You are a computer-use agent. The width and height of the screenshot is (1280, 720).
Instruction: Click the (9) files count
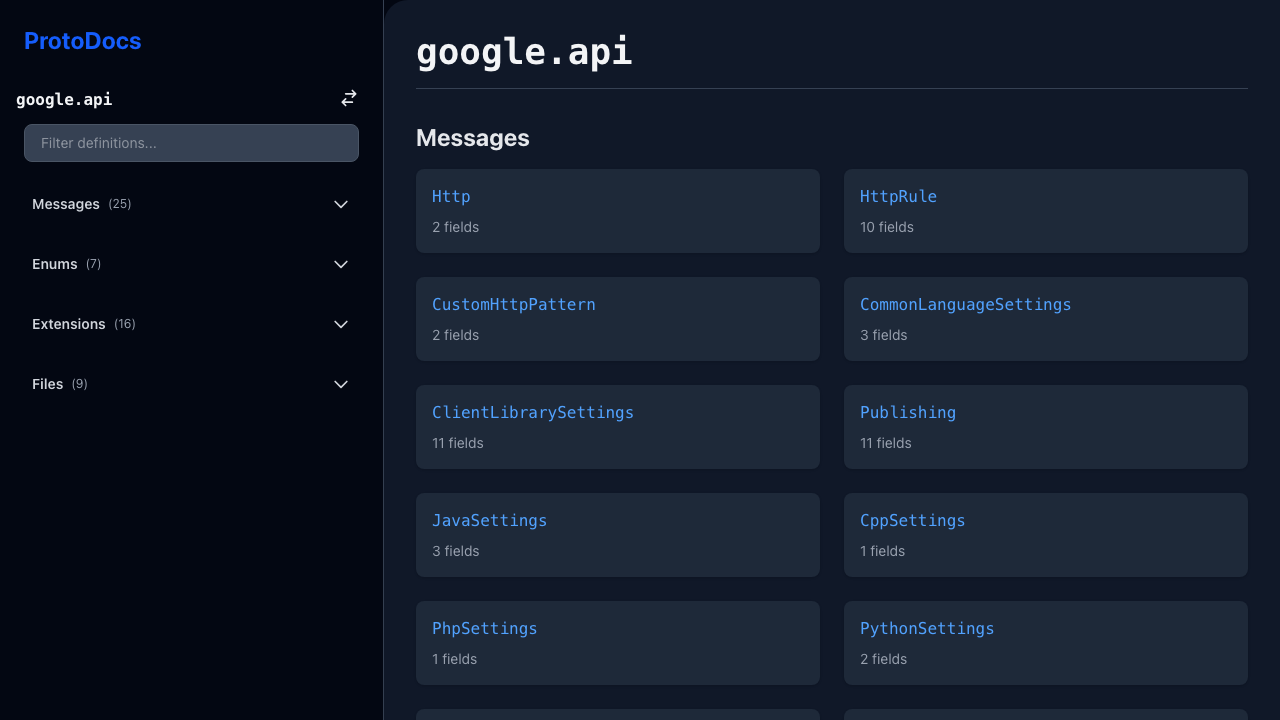[80, 384]
